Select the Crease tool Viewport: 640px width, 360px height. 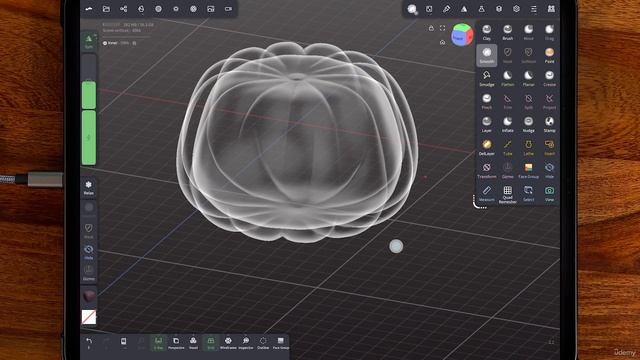549,78
